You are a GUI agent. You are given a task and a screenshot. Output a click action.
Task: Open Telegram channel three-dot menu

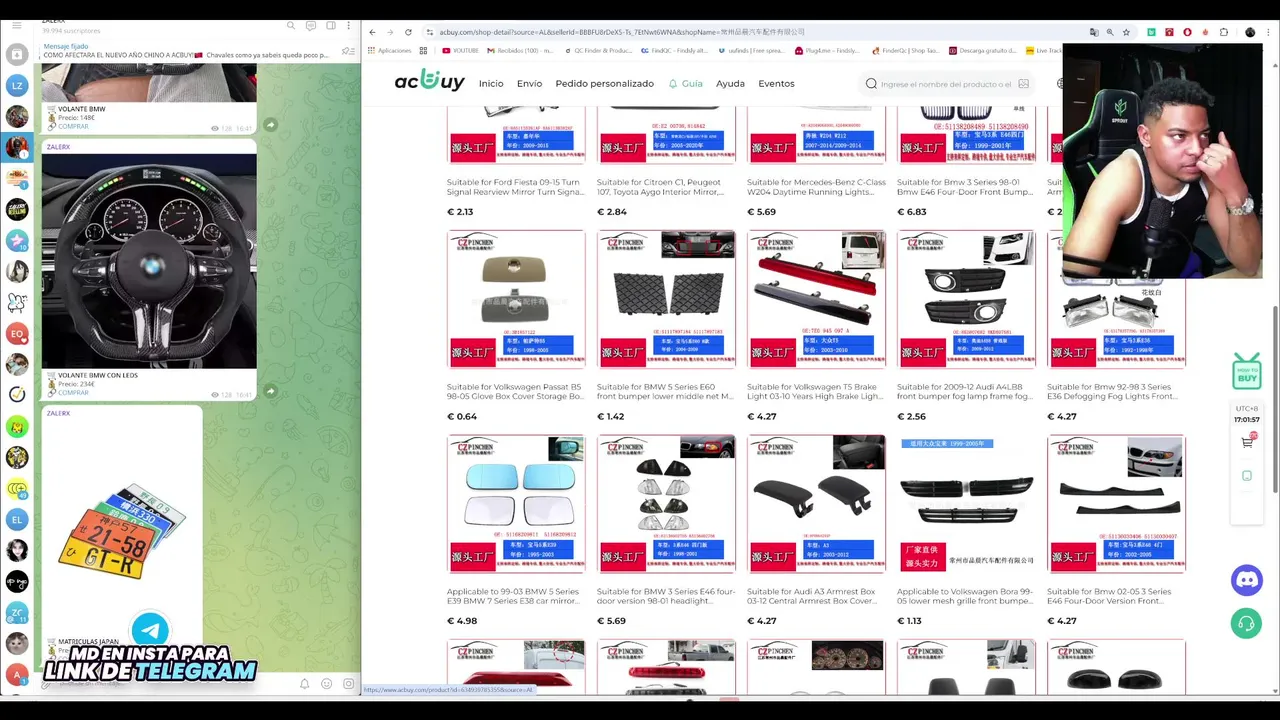point(348,25)
